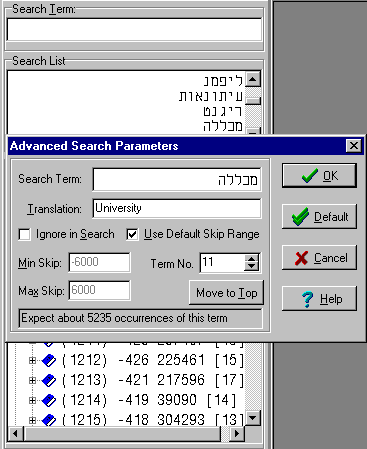
Task: Click the book icon of row (1215)
Action: 49,420
